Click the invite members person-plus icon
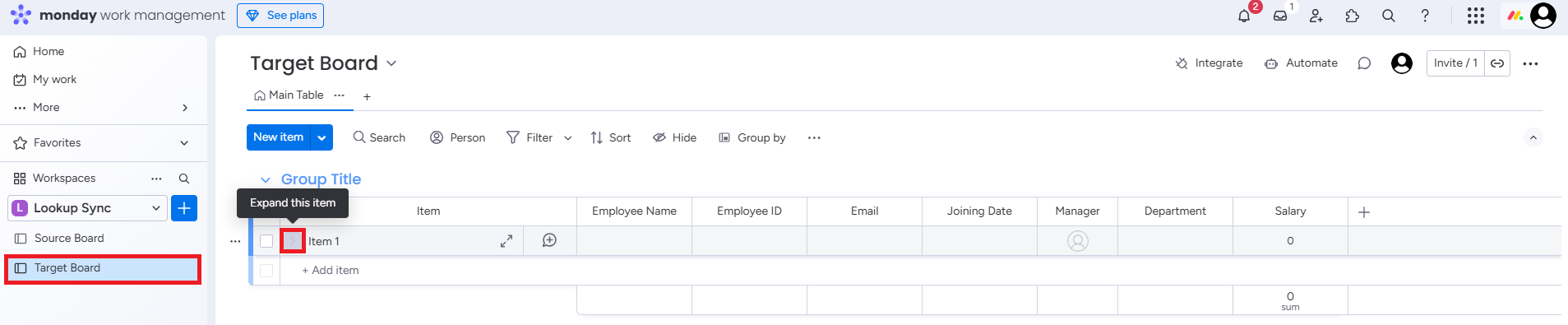This screenshot has height=325, width=1568. [x=1316, y=16]
